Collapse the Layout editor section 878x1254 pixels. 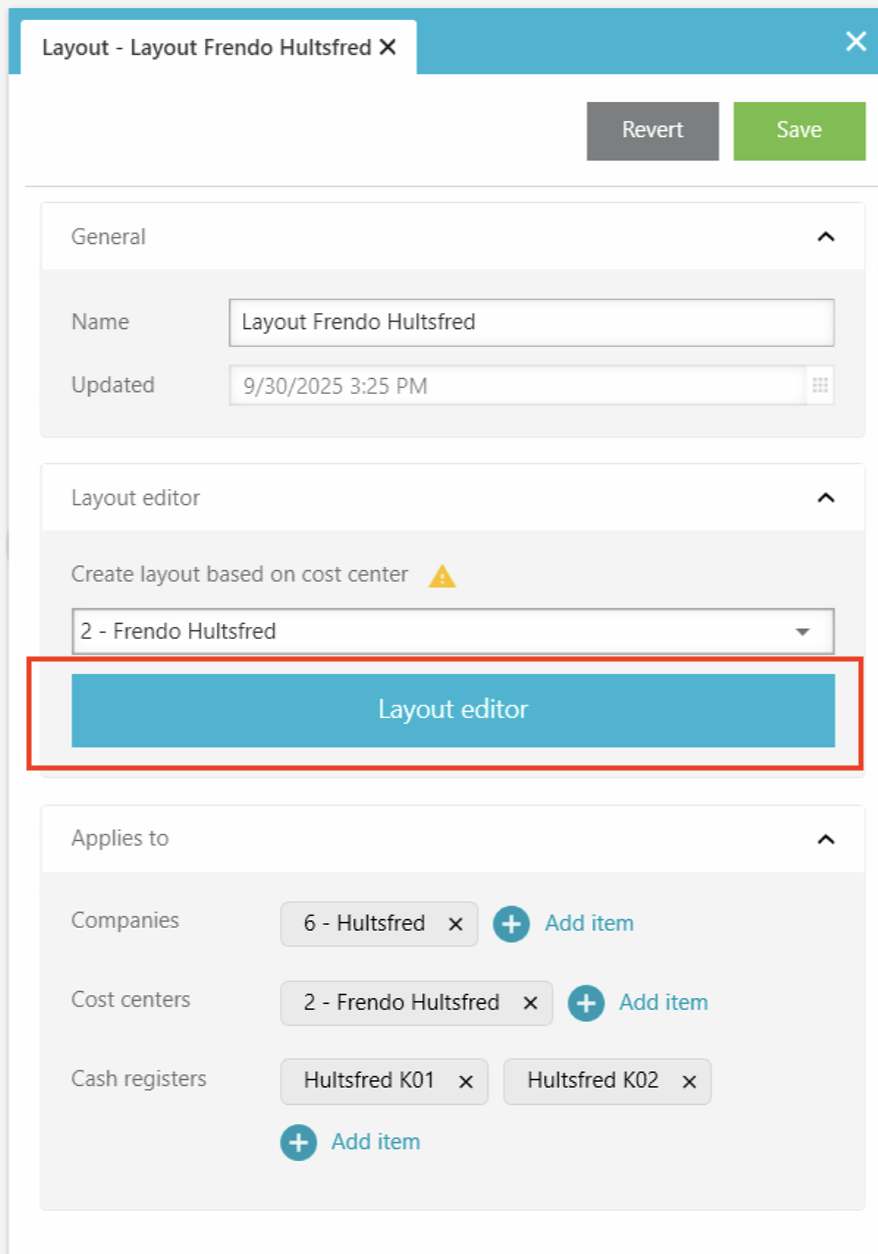[826, 498]
